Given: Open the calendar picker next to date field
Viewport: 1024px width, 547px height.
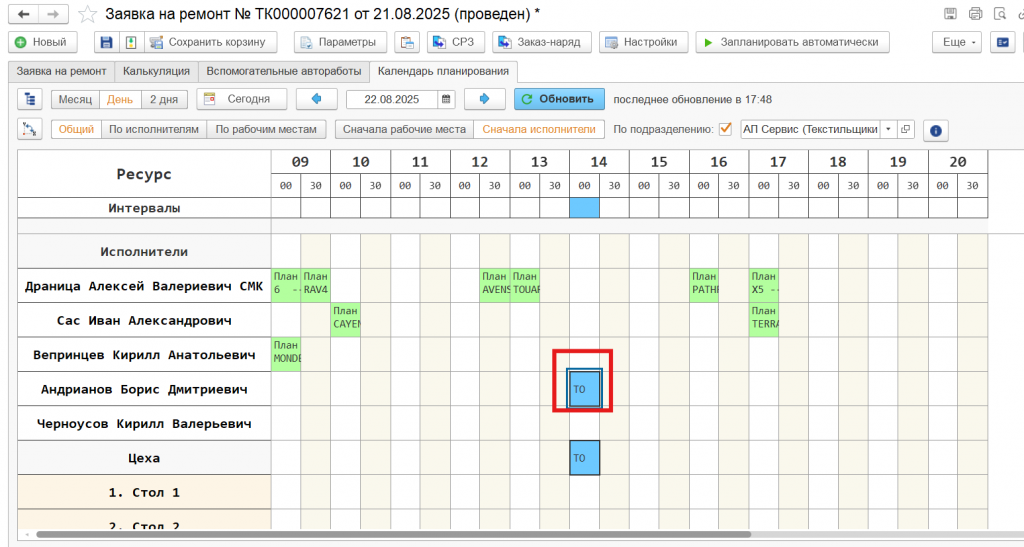Looking at the screenshot, I should click(445, 99).
